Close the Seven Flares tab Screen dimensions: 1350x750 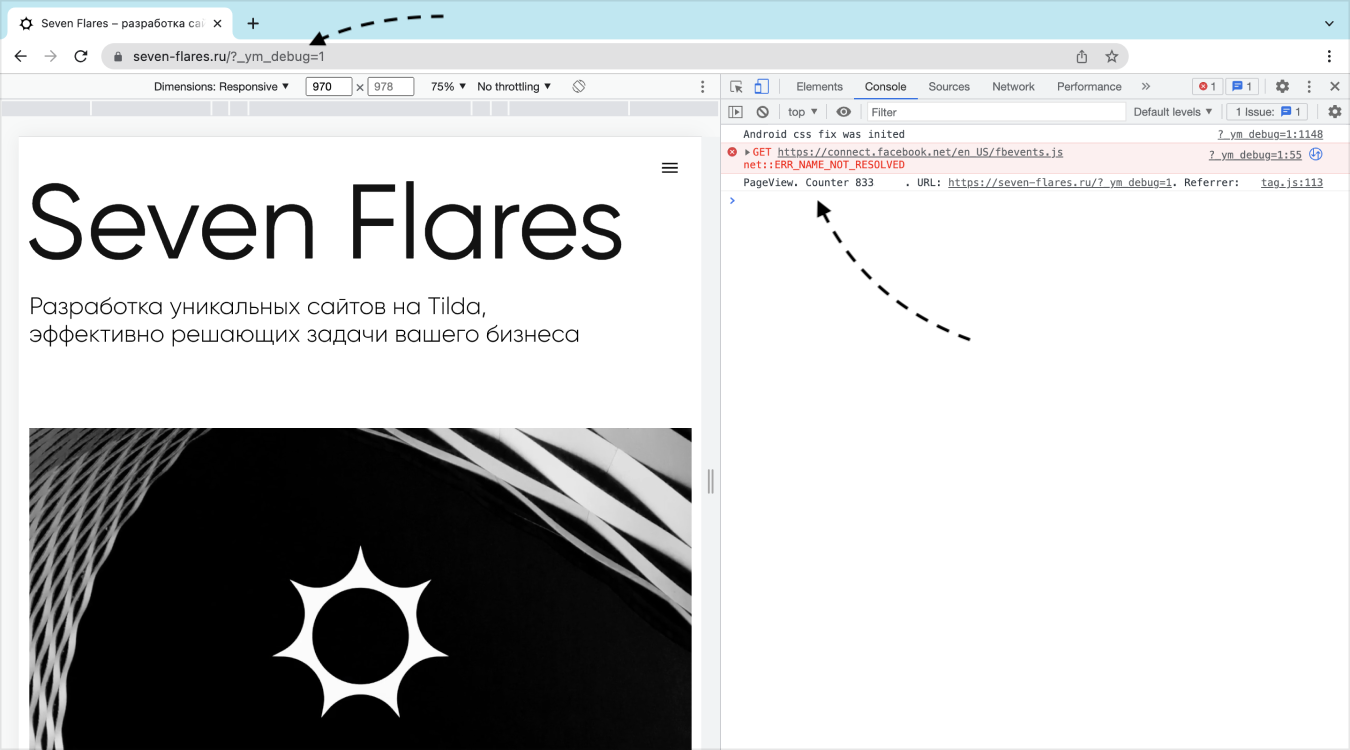point(217,23)
